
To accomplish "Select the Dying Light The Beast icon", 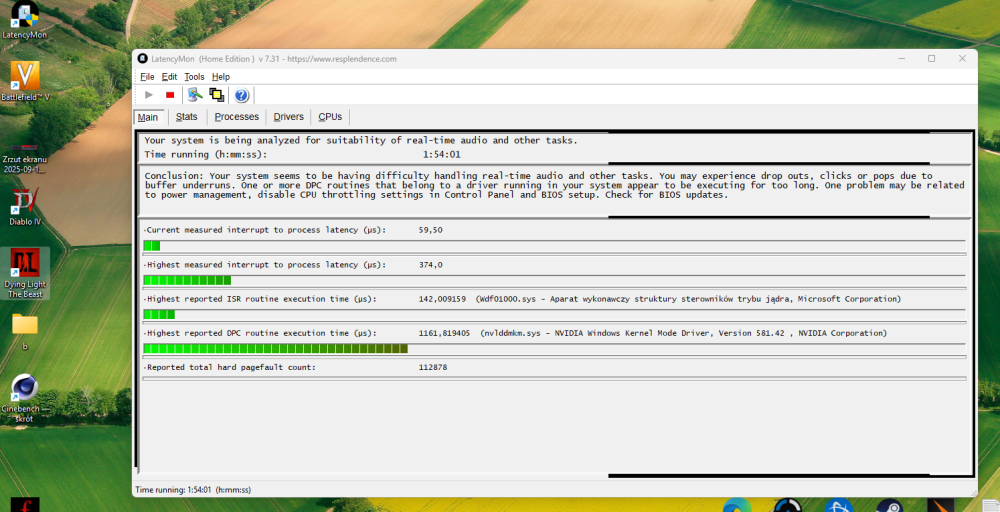I will (x=26, y=266).
